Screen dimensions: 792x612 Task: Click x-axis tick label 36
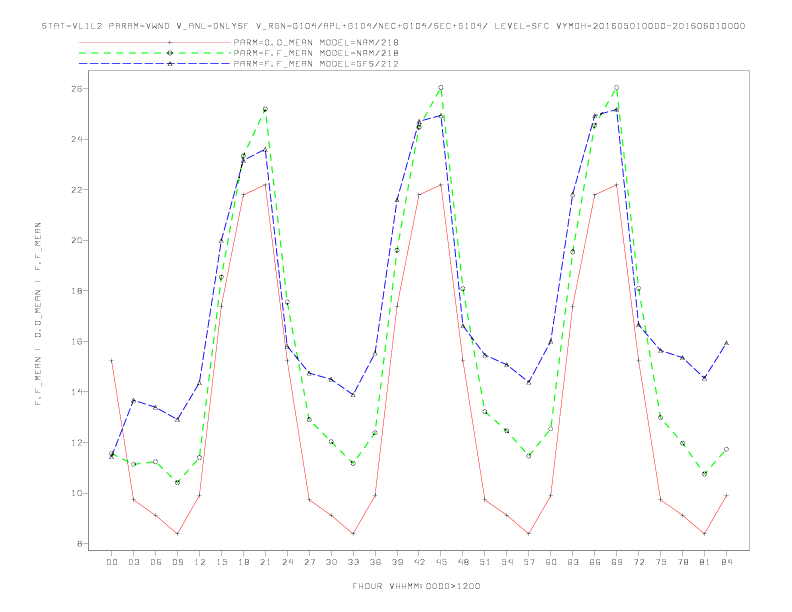(375, 562)
